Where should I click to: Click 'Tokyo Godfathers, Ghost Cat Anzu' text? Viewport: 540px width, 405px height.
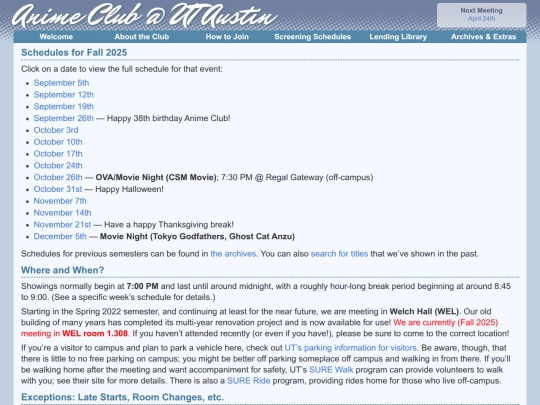click(x=222, y=236)
